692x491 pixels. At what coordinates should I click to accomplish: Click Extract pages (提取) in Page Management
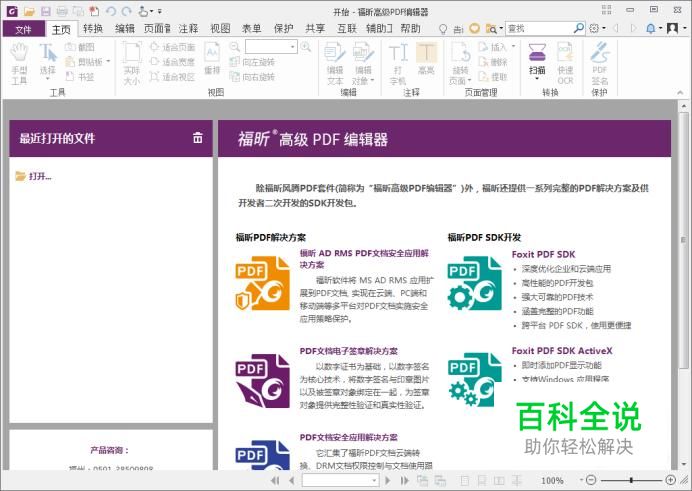(x=493, y=77)
